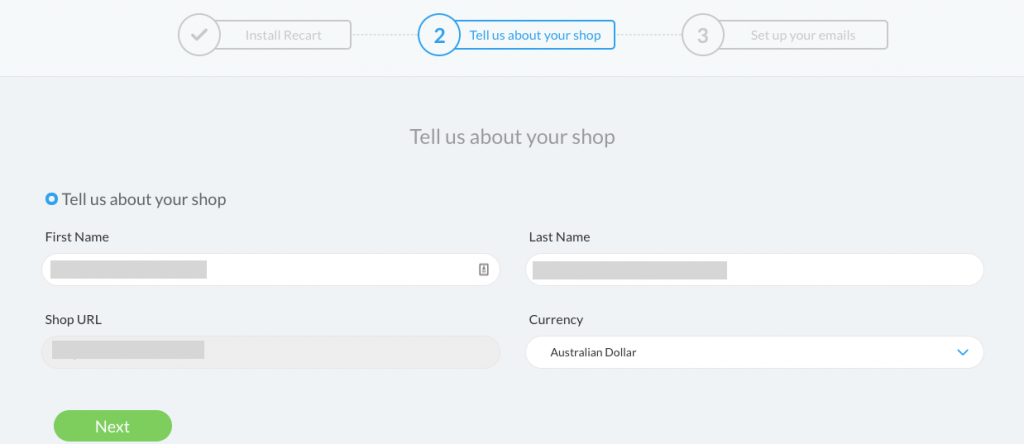Click the checkmark circle for Install Recart

pyautogui.click(x=199, y=35)
